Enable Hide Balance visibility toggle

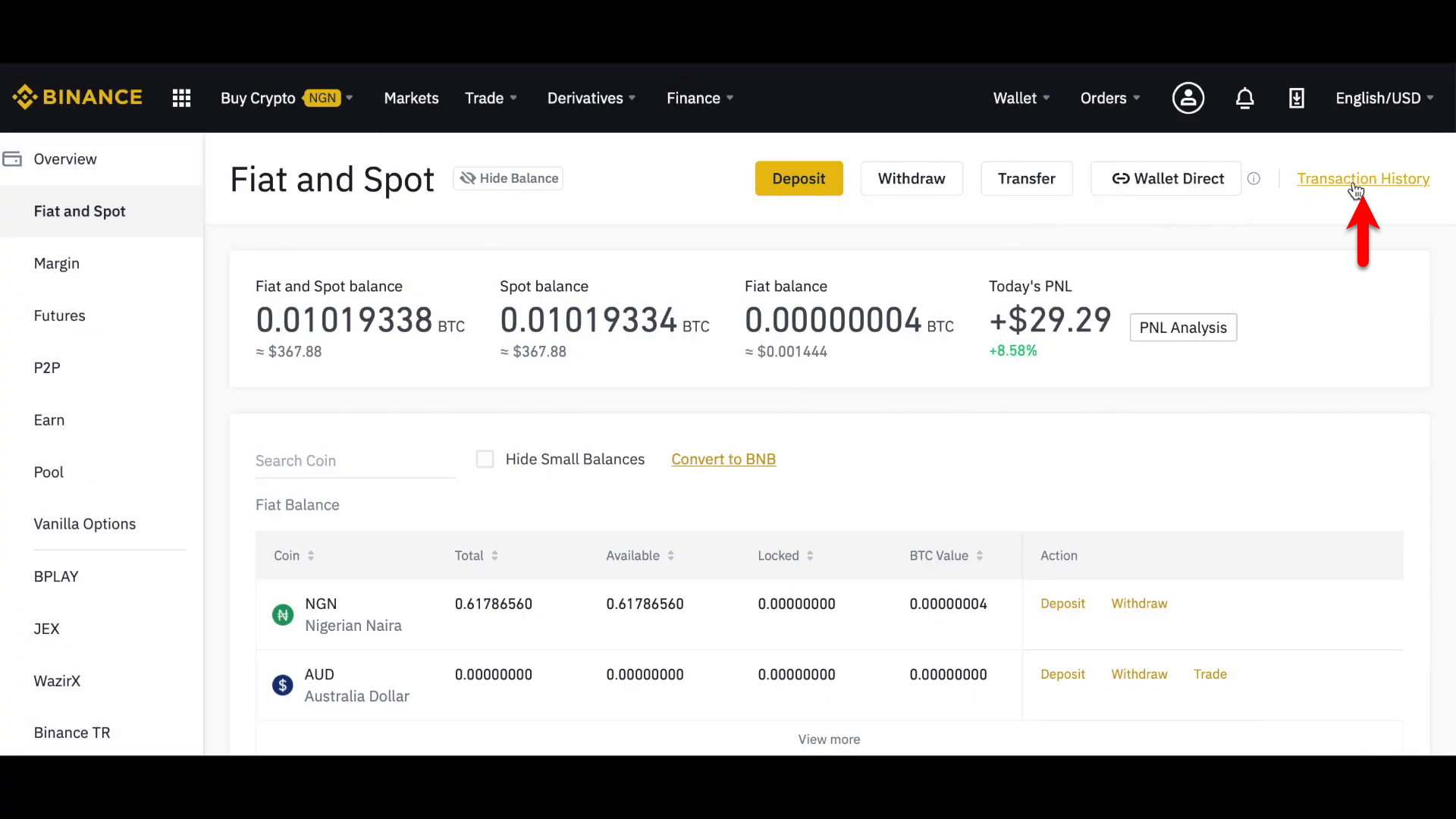pyautogui.click(x=510, y=178)
